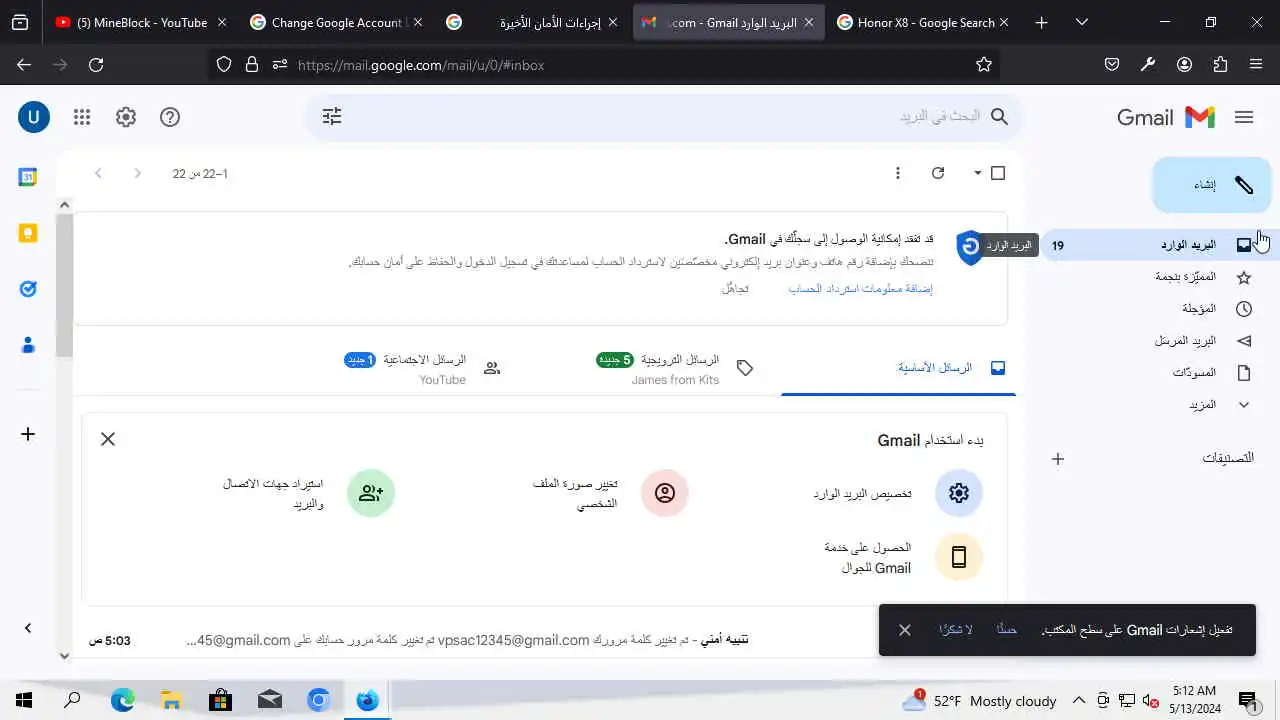
Task: Click the Gmail logo
Action: tap(1166, 117)
